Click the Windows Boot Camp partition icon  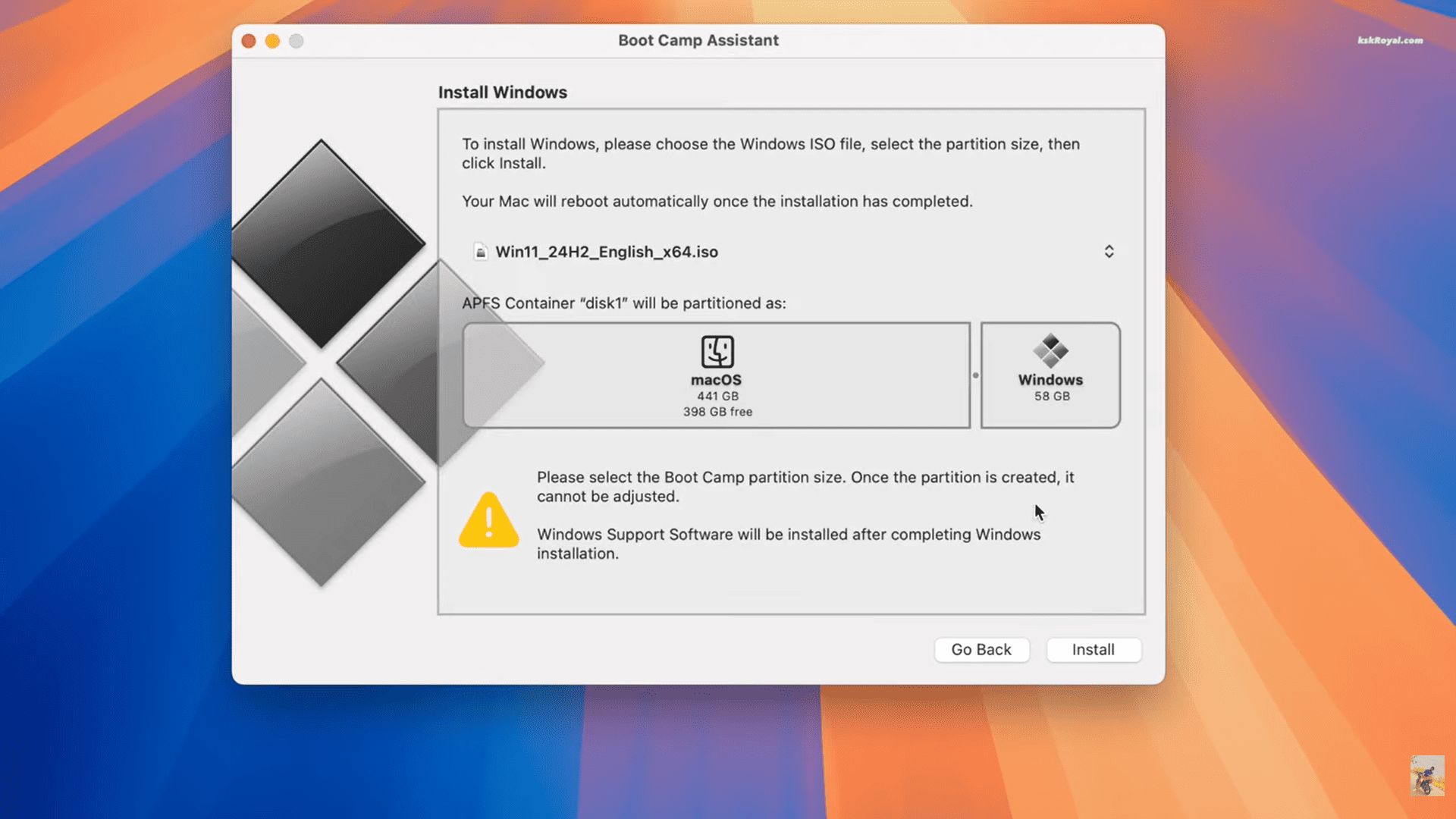1050,350
